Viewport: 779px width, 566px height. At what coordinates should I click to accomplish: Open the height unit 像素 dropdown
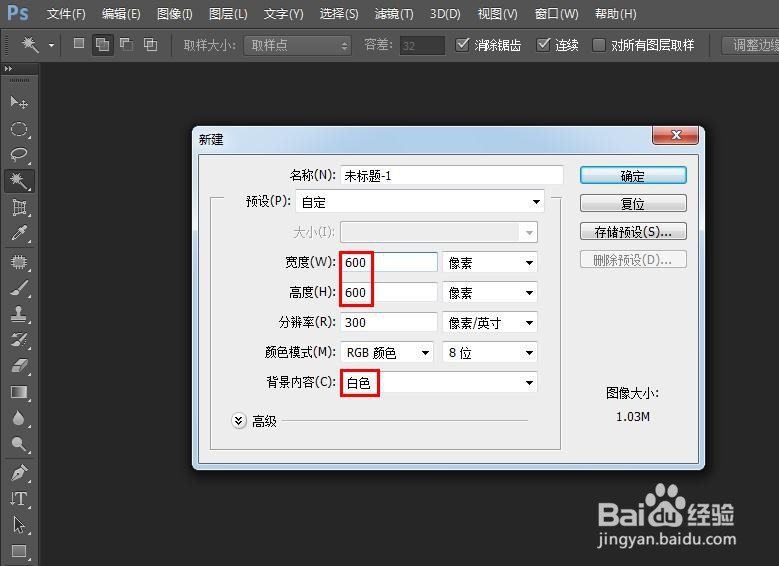489,293
